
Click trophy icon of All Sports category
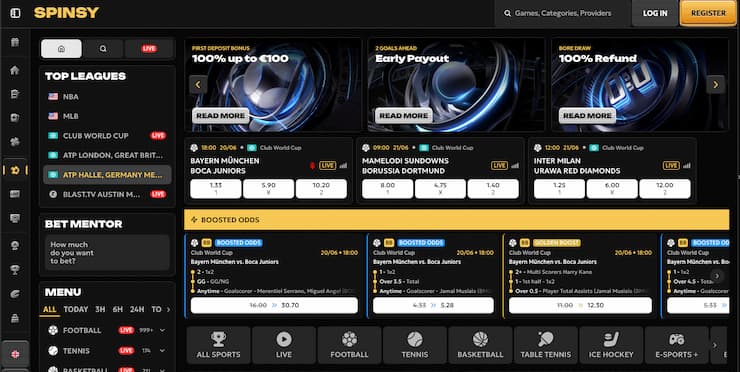tap(219, 338)
